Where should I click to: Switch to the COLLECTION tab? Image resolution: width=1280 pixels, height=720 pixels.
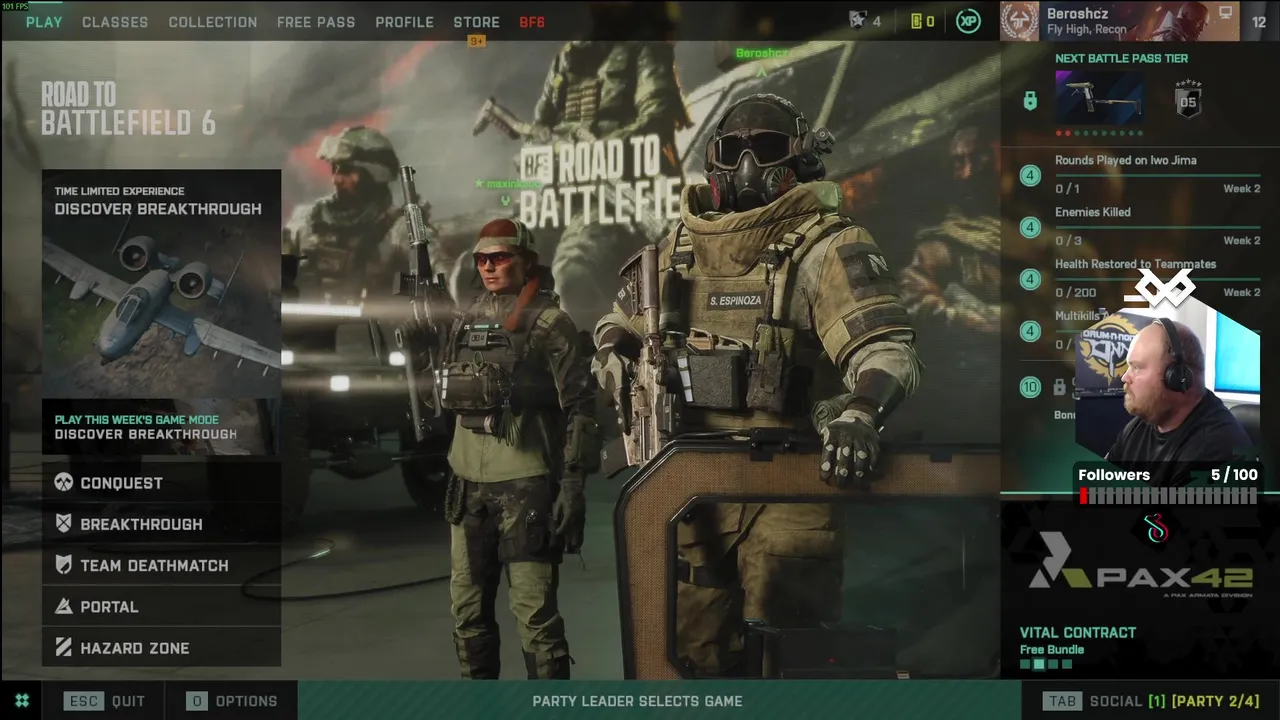pyautogui.click(x=212, y=22)
